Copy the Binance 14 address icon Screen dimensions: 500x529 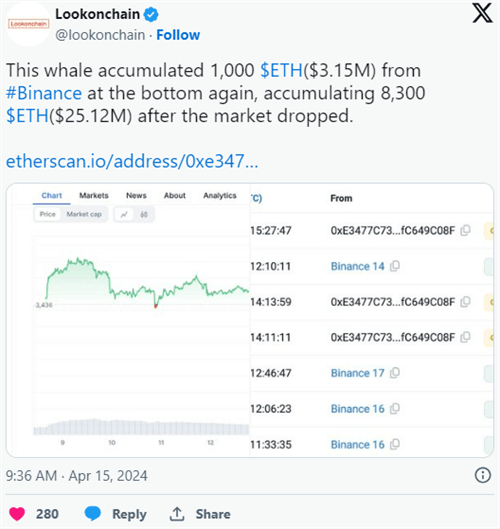(x=395, y=266)
